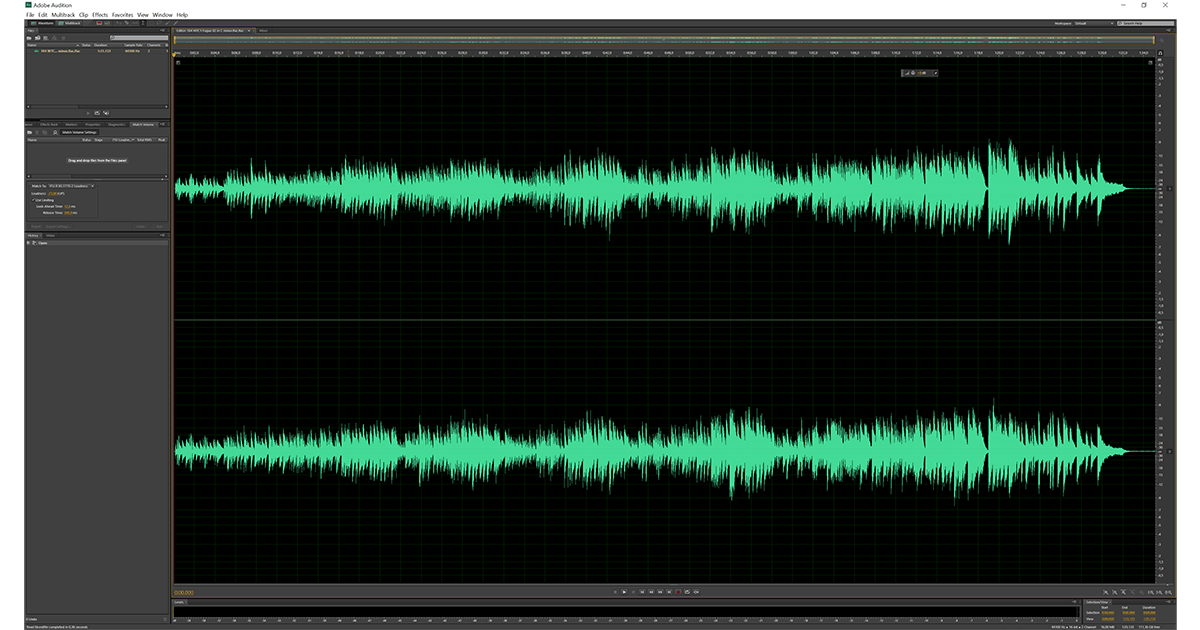1200x630 pixels.
Task: Click the Run button in Match Volume
Action: click(x=159, y=226)
